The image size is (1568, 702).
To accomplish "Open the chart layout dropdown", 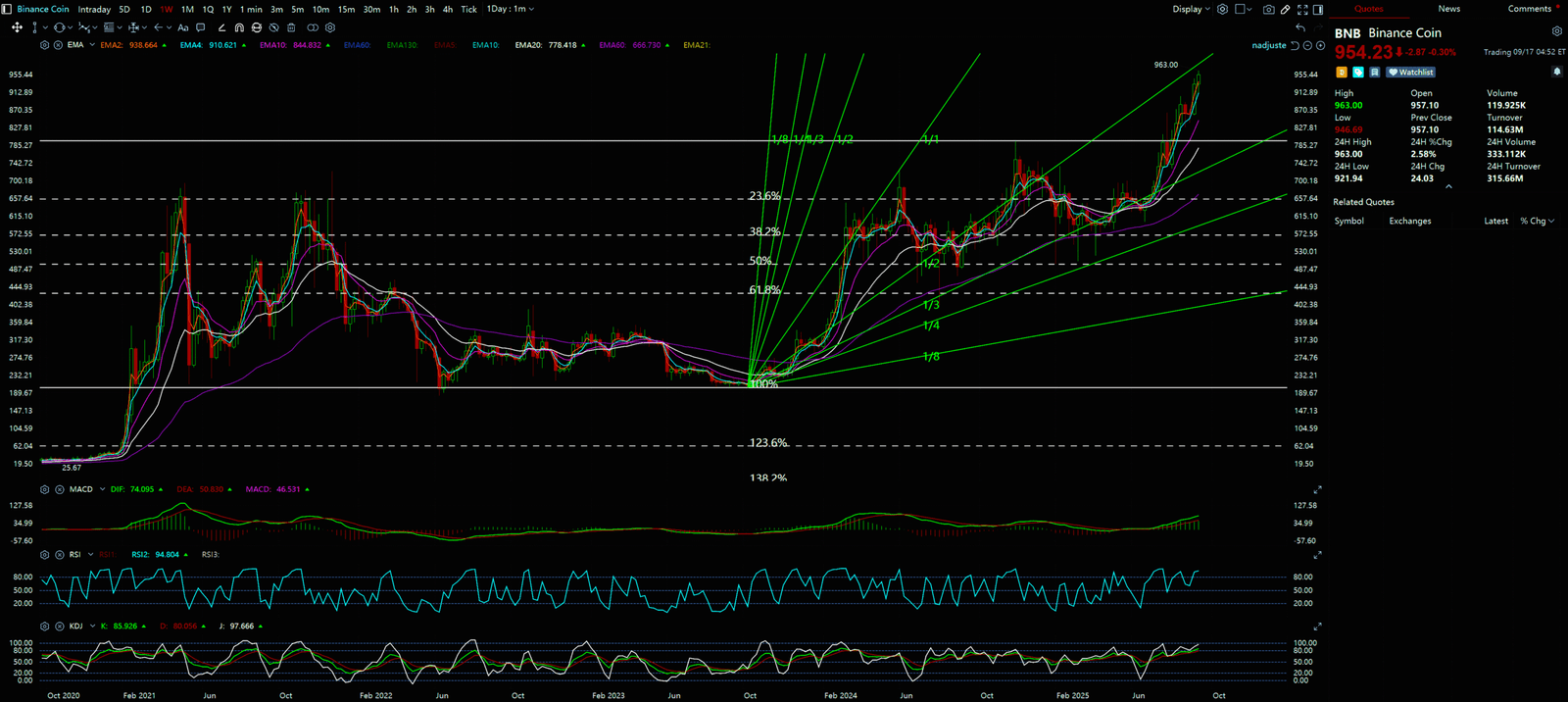I will tap(1245, 9).
